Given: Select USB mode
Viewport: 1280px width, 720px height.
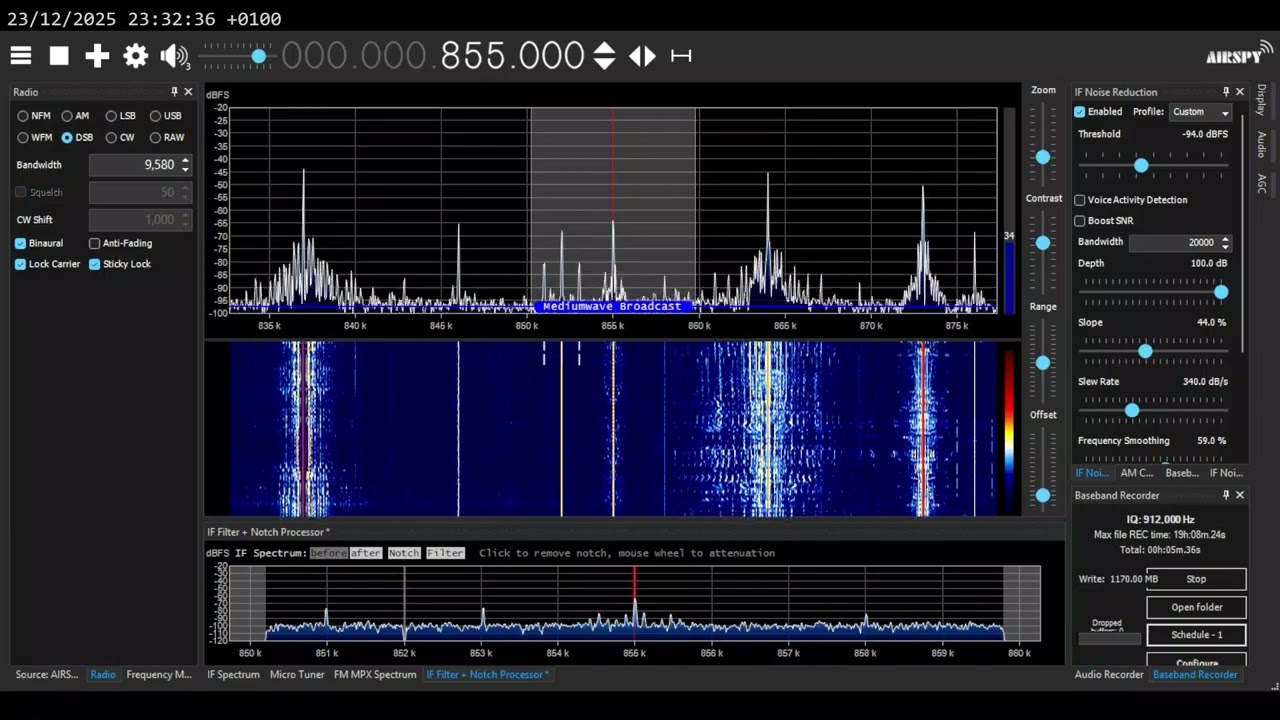Looking at the screenshot, I should pyautogui.click(x=165, y=116).
